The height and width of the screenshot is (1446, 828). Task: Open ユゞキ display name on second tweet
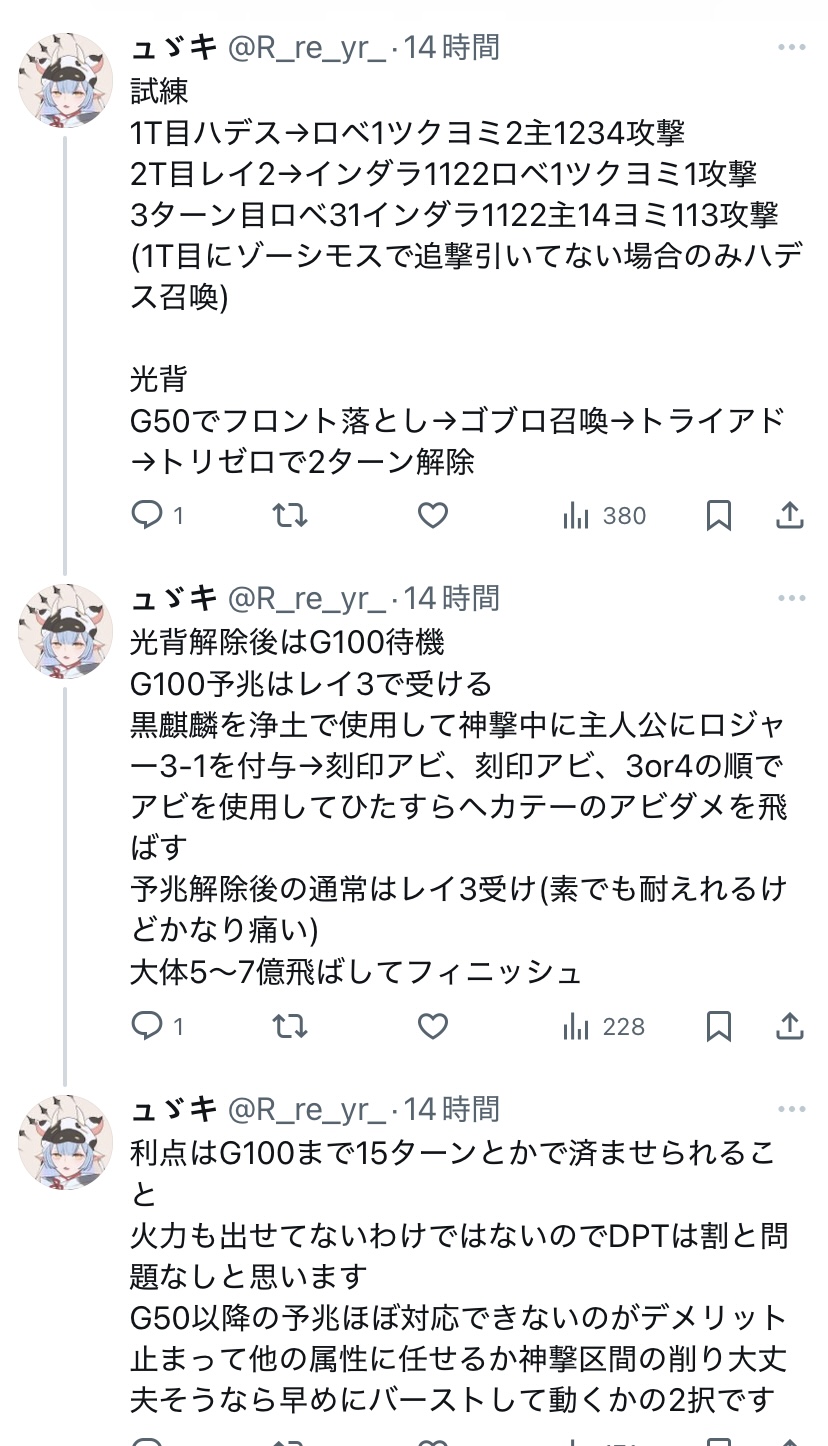[174, 599]
